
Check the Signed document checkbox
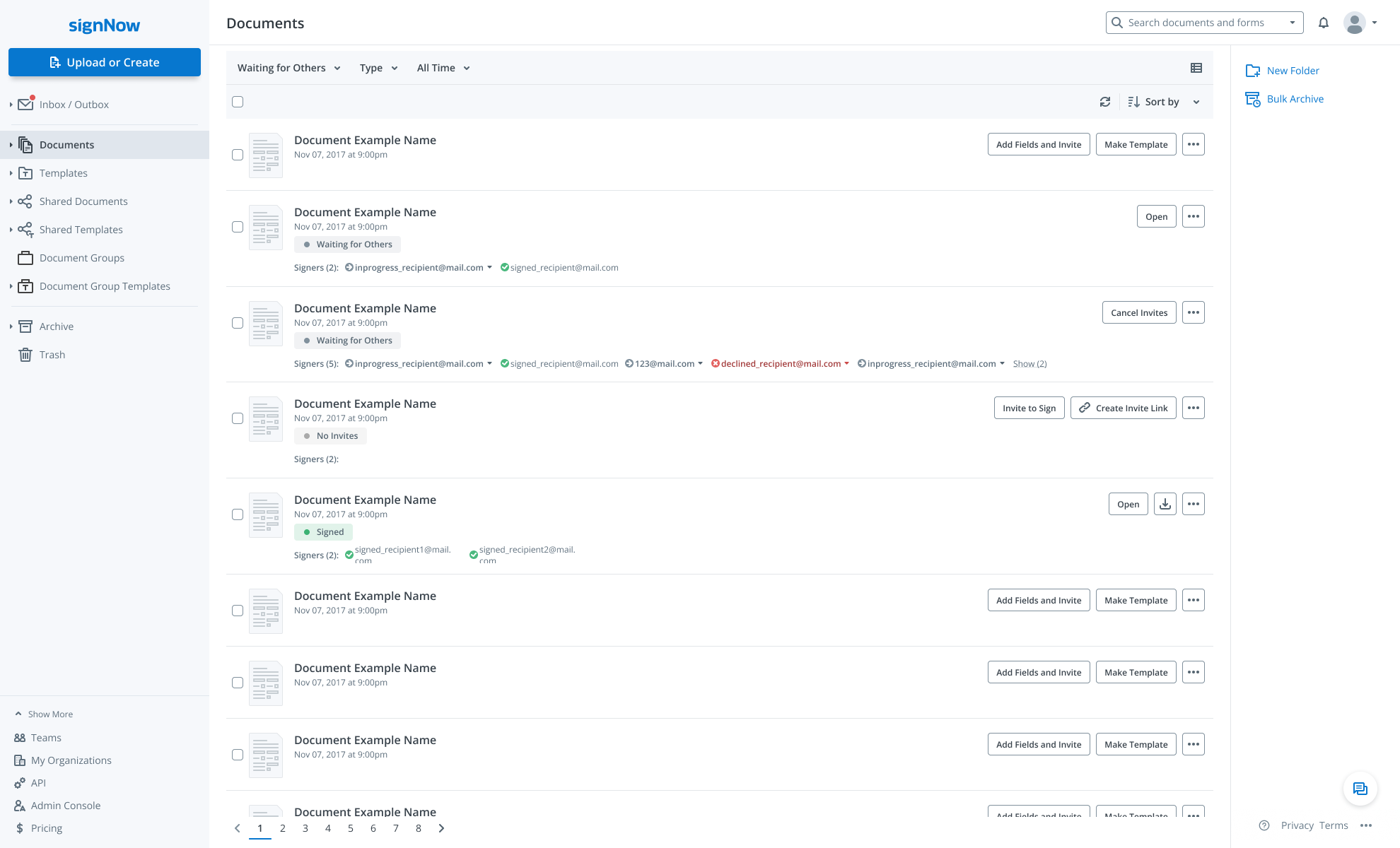[238, 514]
